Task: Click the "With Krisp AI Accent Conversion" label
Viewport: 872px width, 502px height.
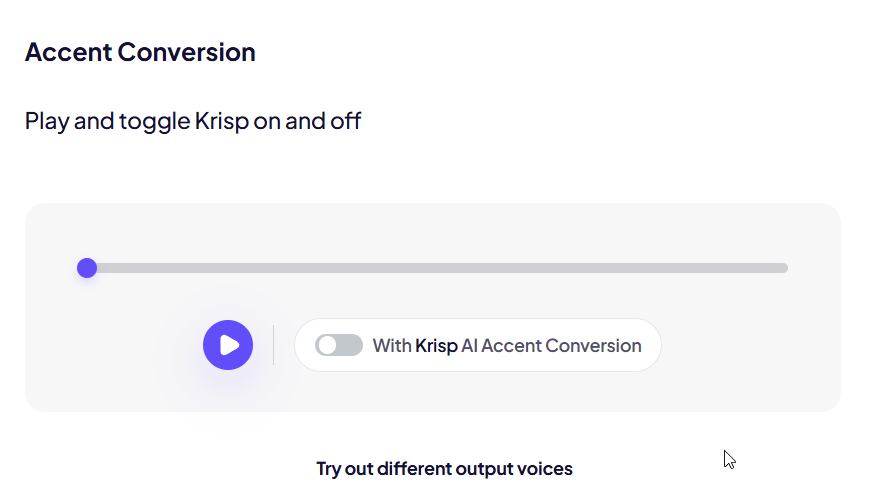Action: pos(507,346)
